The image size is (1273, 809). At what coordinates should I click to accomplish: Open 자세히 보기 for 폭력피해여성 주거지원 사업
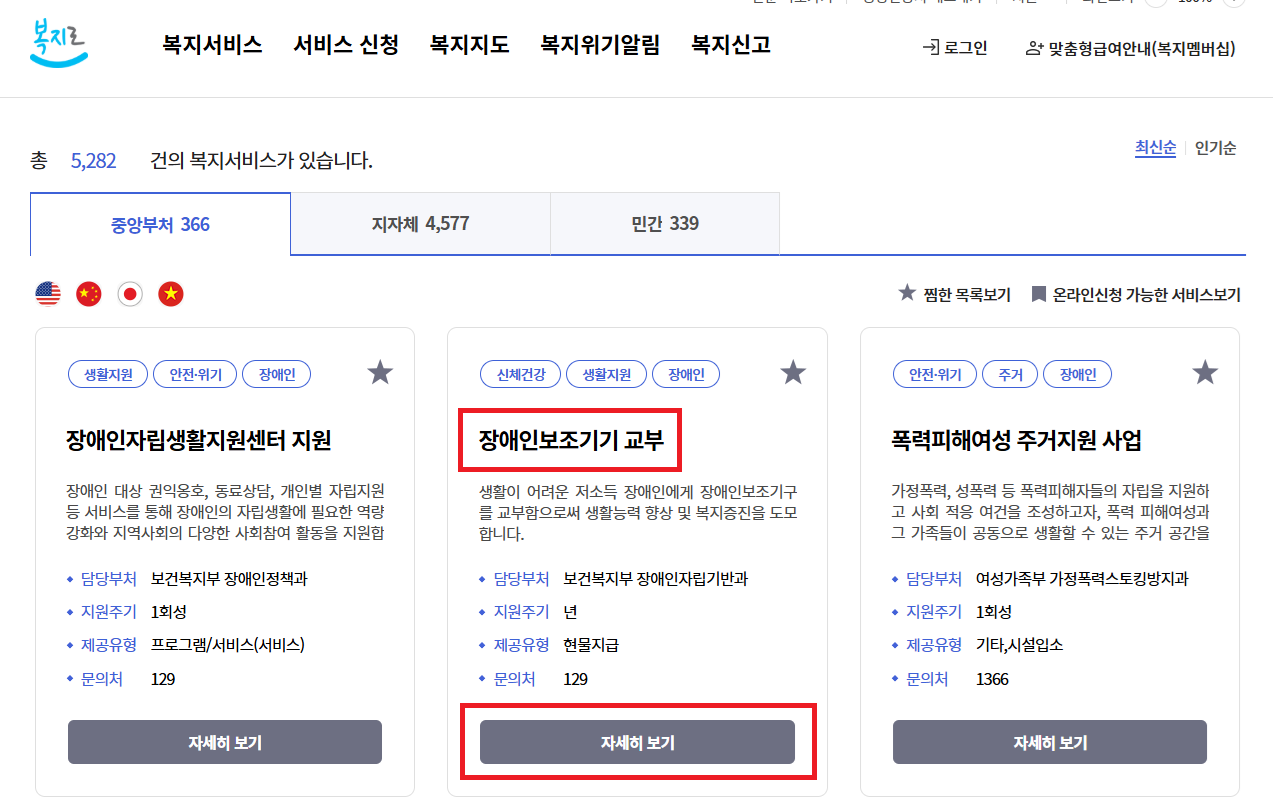coord(1049,741)
